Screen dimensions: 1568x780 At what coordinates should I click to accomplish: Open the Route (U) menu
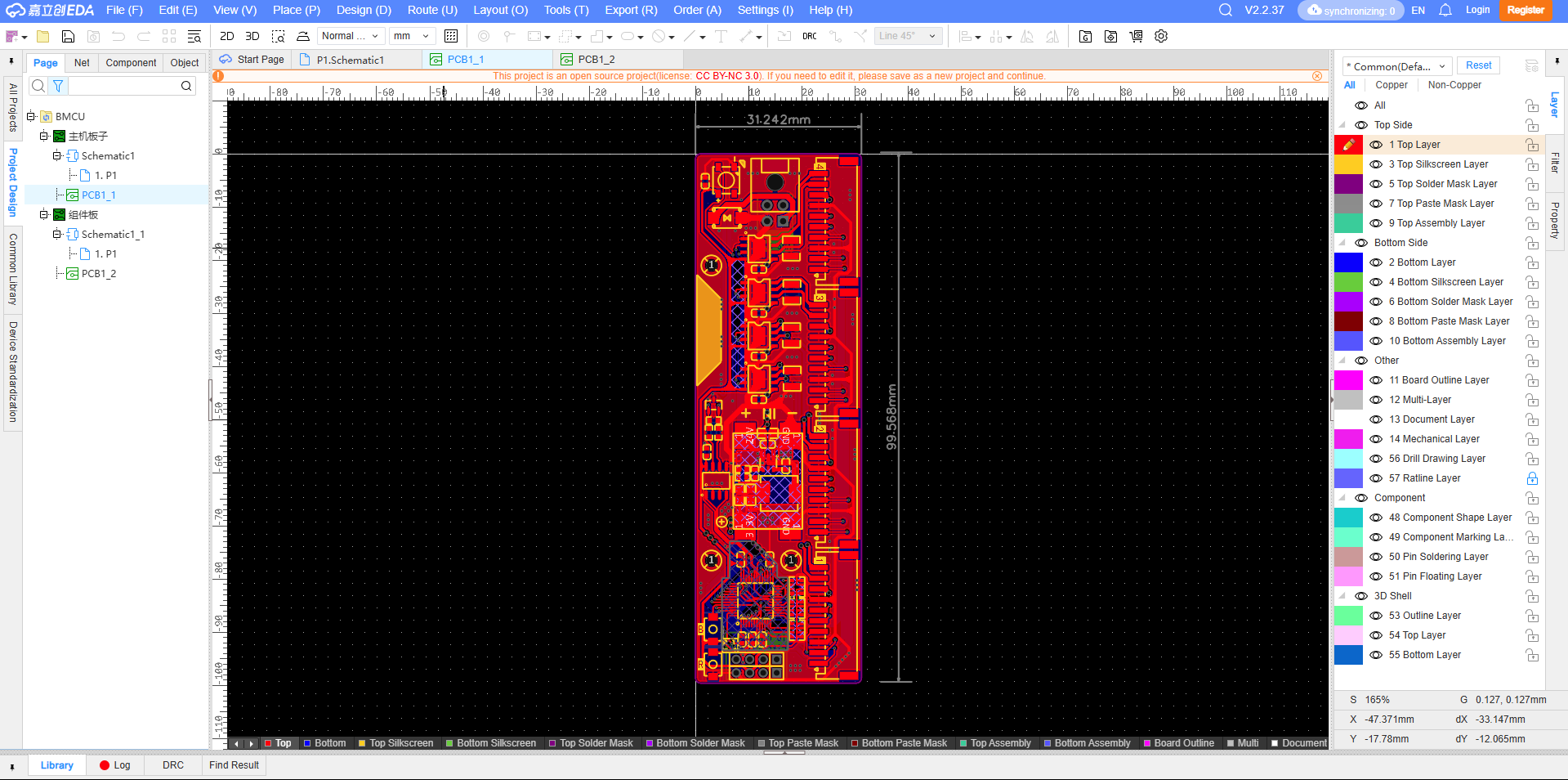coord(432,10)
